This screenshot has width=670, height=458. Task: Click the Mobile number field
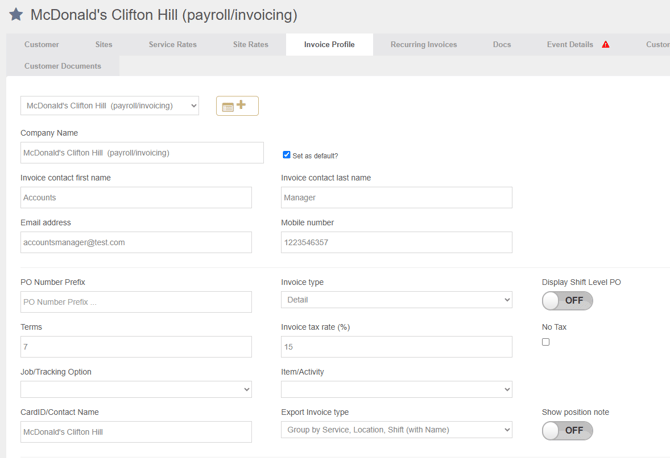coord(397,242)
